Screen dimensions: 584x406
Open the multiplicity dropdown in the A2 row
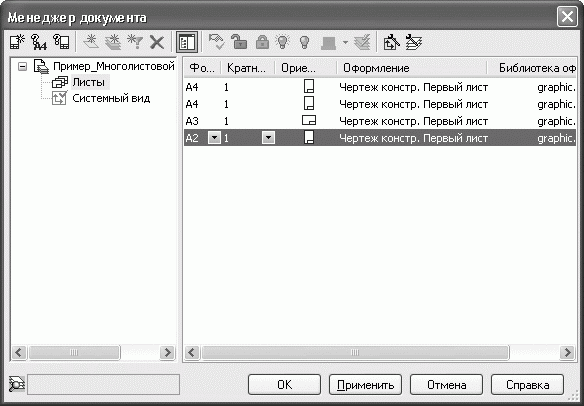click(268, 138)
